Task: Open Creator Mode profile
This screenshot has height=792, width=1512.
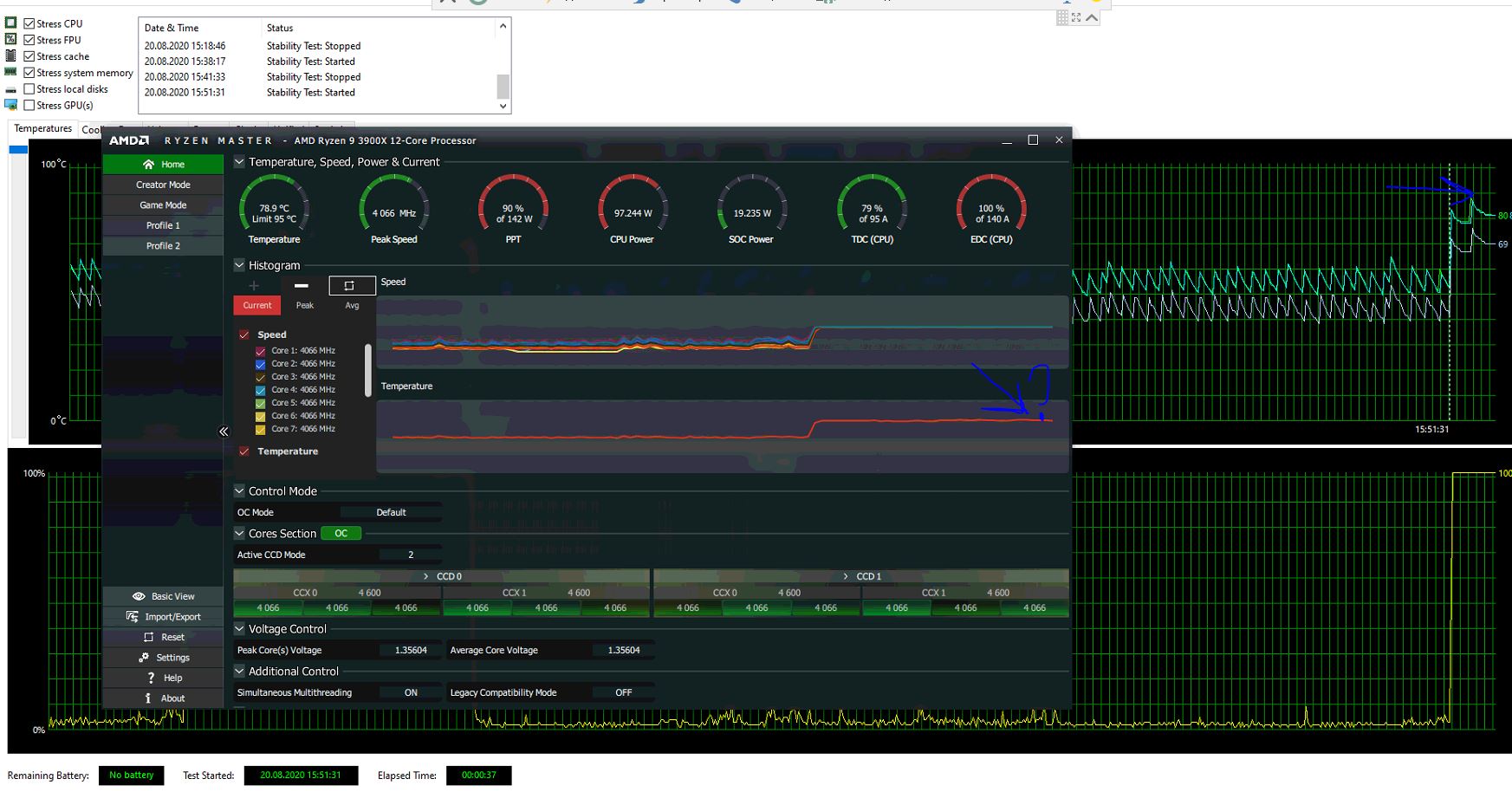Action: 163,185
